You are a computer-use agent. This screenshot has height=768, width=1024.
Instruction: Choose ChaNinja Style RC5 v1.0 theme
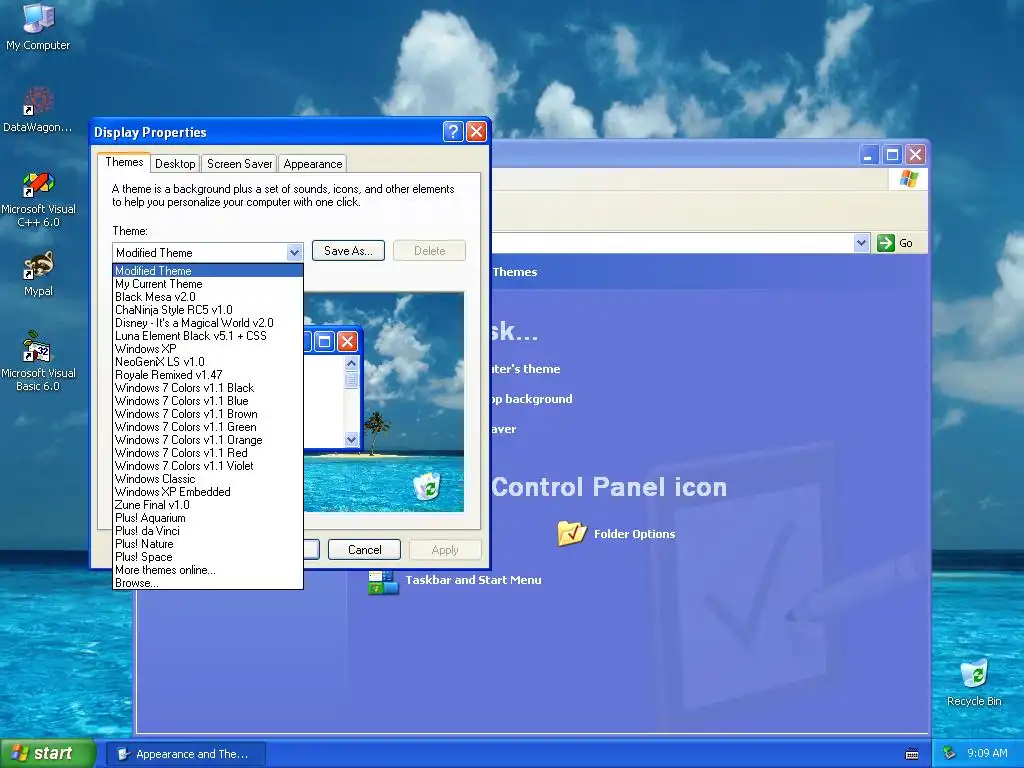(208, 310)
